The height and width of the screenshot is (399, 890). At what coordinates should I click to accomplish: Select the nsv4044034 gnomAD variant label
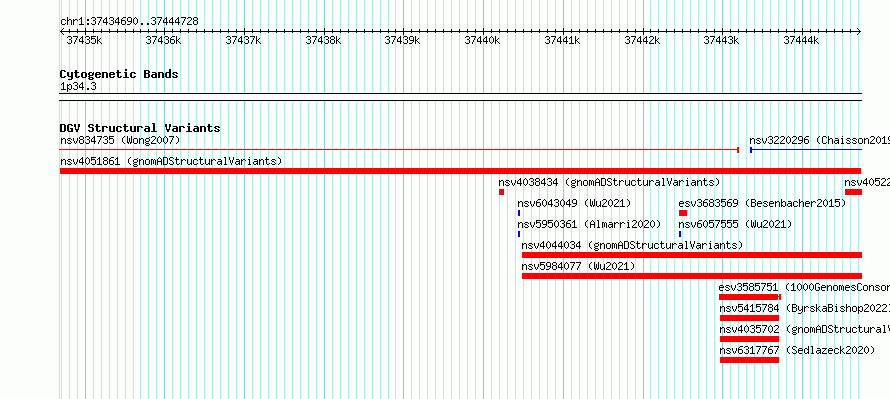pos(632,245)
